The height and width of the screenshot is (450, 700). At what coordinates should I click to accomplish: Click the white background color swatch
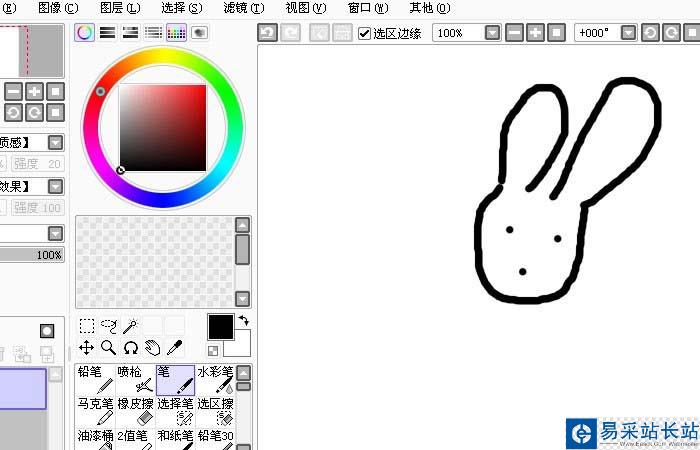(x=242, y=348)
